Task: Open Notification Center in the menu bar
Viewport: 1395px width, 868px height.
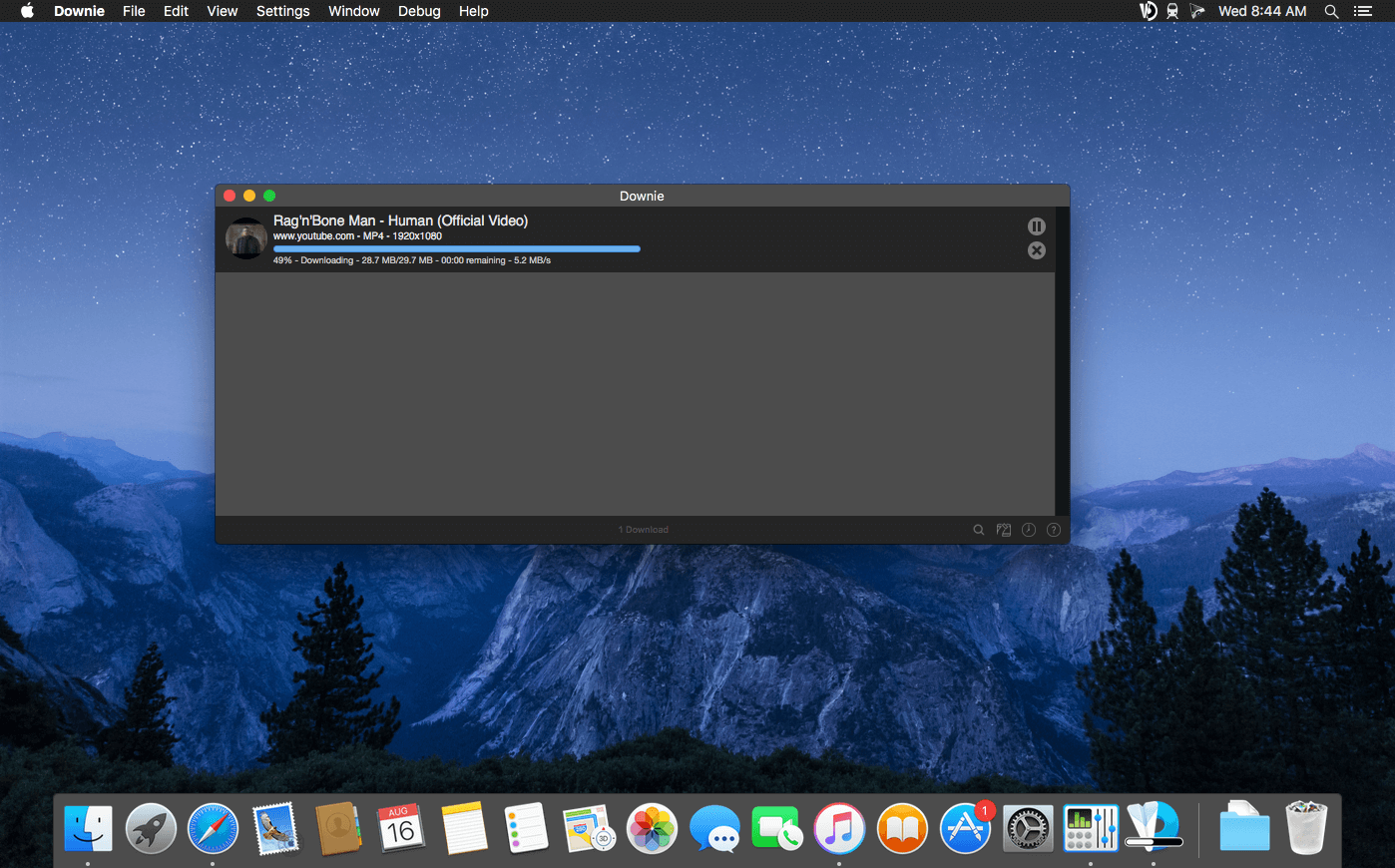Action: pyautogui.click(x=1363, y=11)
